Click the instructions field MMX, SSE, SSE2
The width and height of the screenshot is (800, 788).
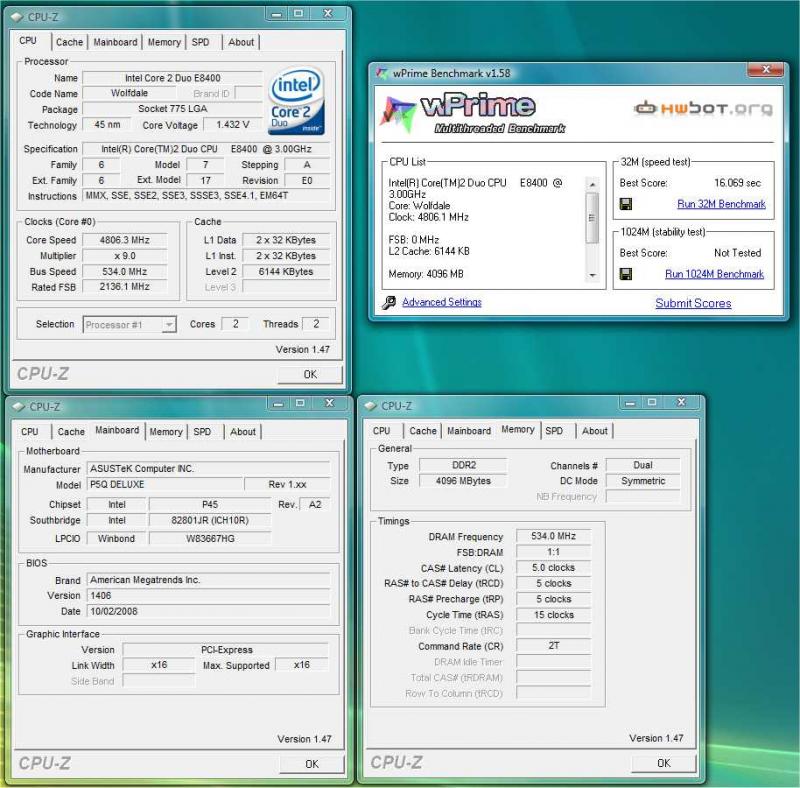click(x=206, y=195)
